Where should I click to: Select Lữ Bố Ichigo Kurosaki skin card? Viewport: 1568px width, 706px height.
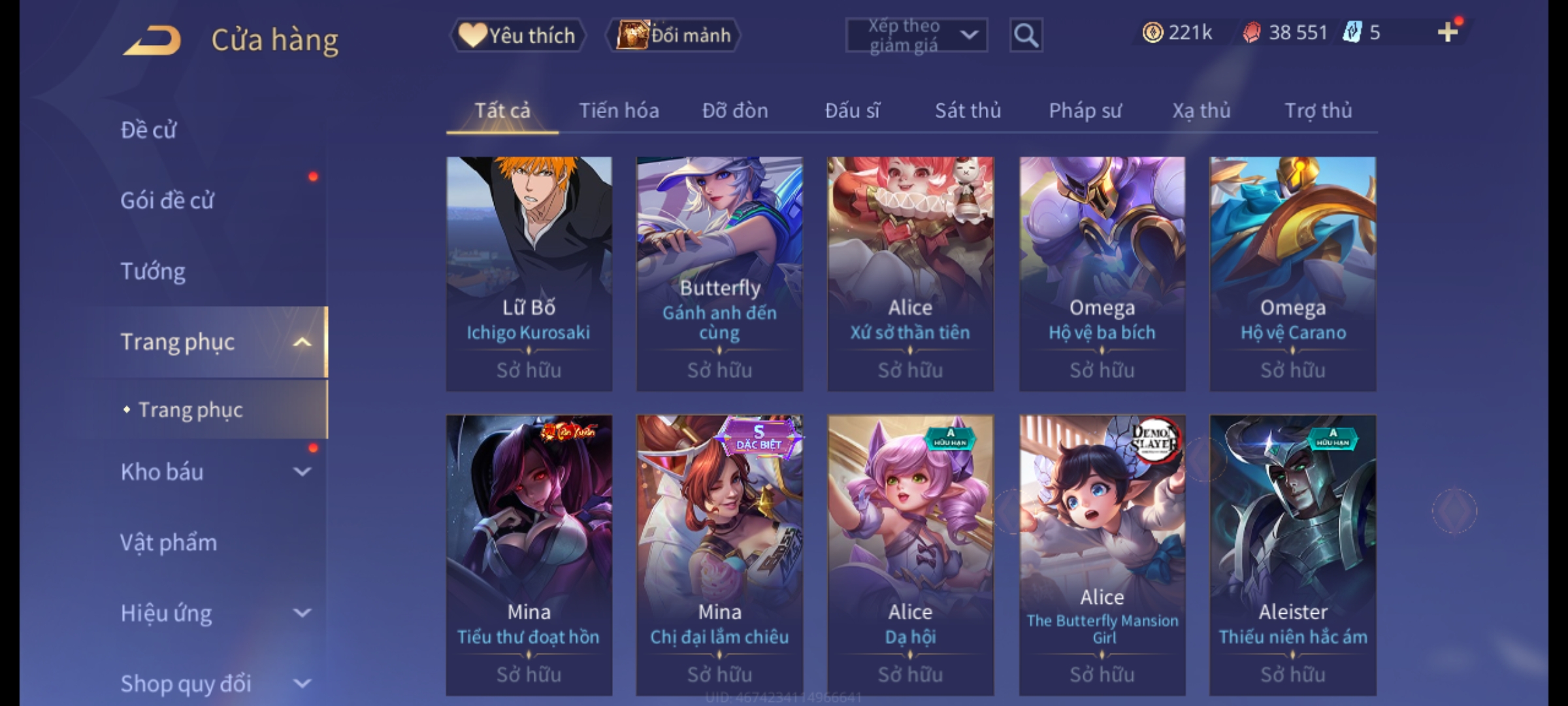tap(529, 274)
